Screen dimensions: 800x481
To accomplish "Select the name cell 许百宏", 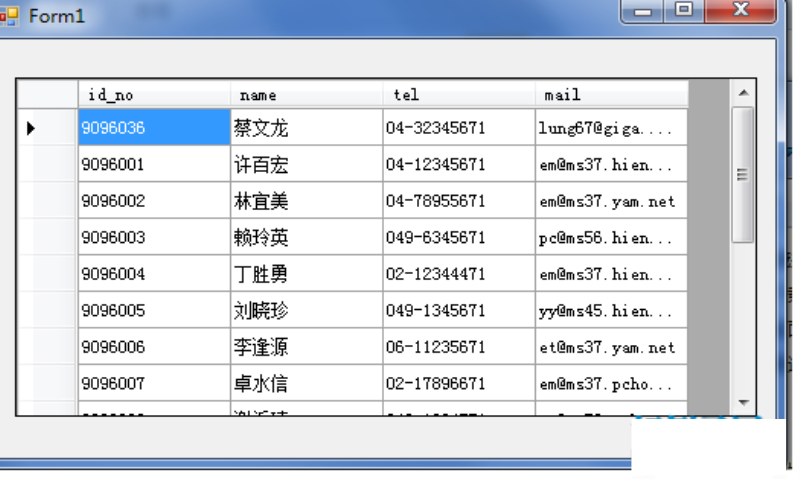I will pyautogui.click(x=306, y=164).
